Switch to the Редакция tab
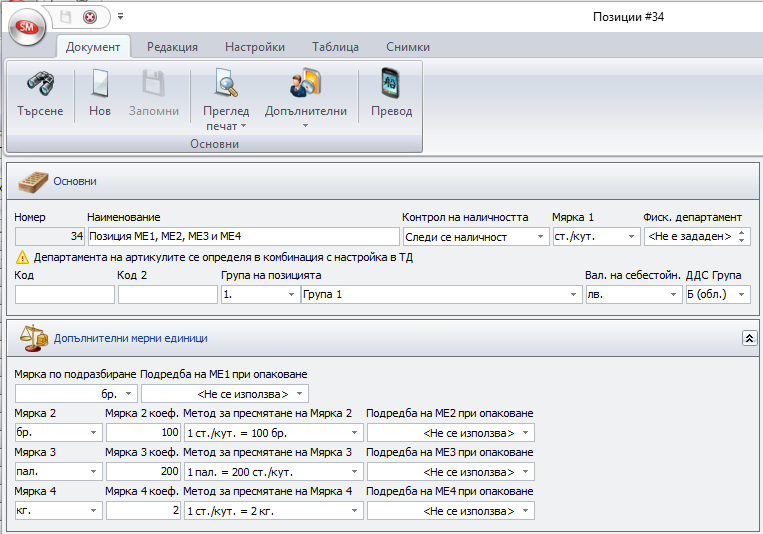The height and width of the screenshot is (534, 763). coord(172,47)
